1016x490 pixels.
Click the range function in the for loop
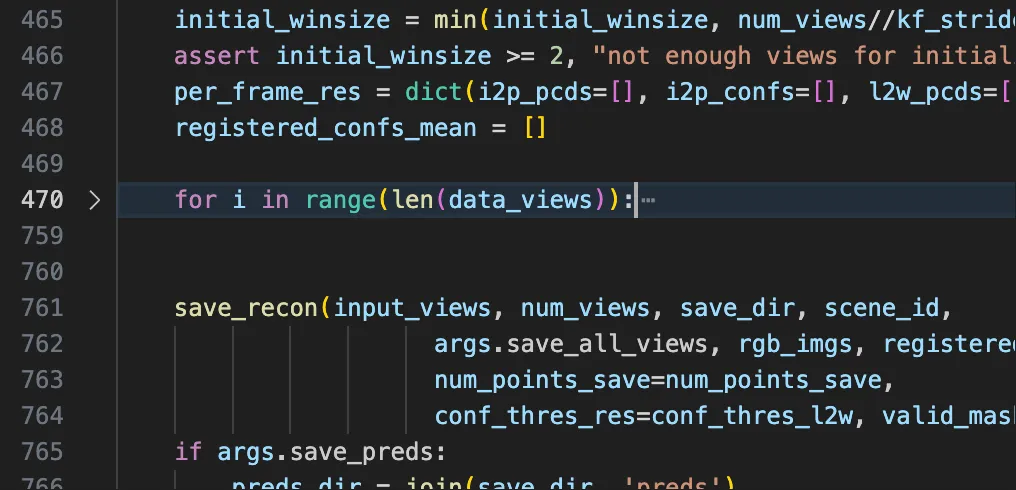click(341, 200)
